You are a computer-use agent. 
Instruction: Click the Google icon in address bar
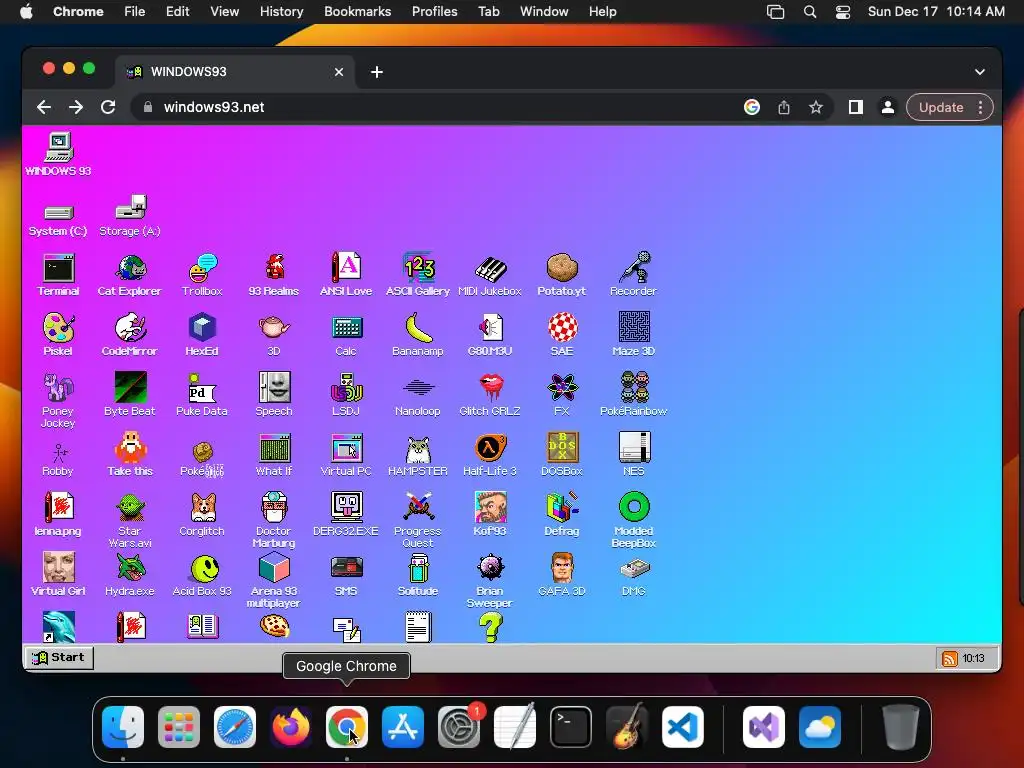pyautogui.click(x=752, y=107)
